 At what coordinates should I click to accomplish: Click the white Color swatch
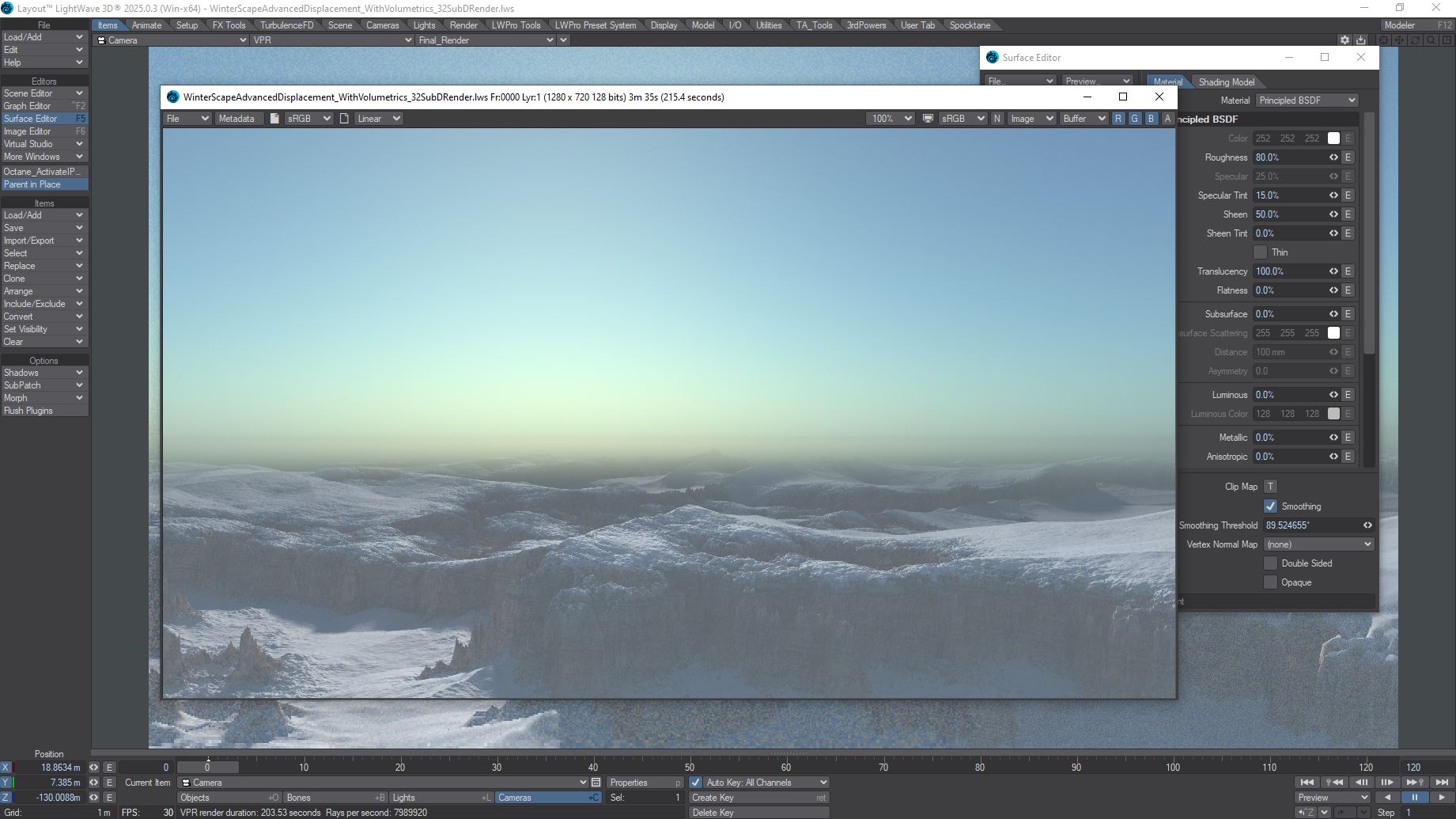click(x=1333, y=138)
